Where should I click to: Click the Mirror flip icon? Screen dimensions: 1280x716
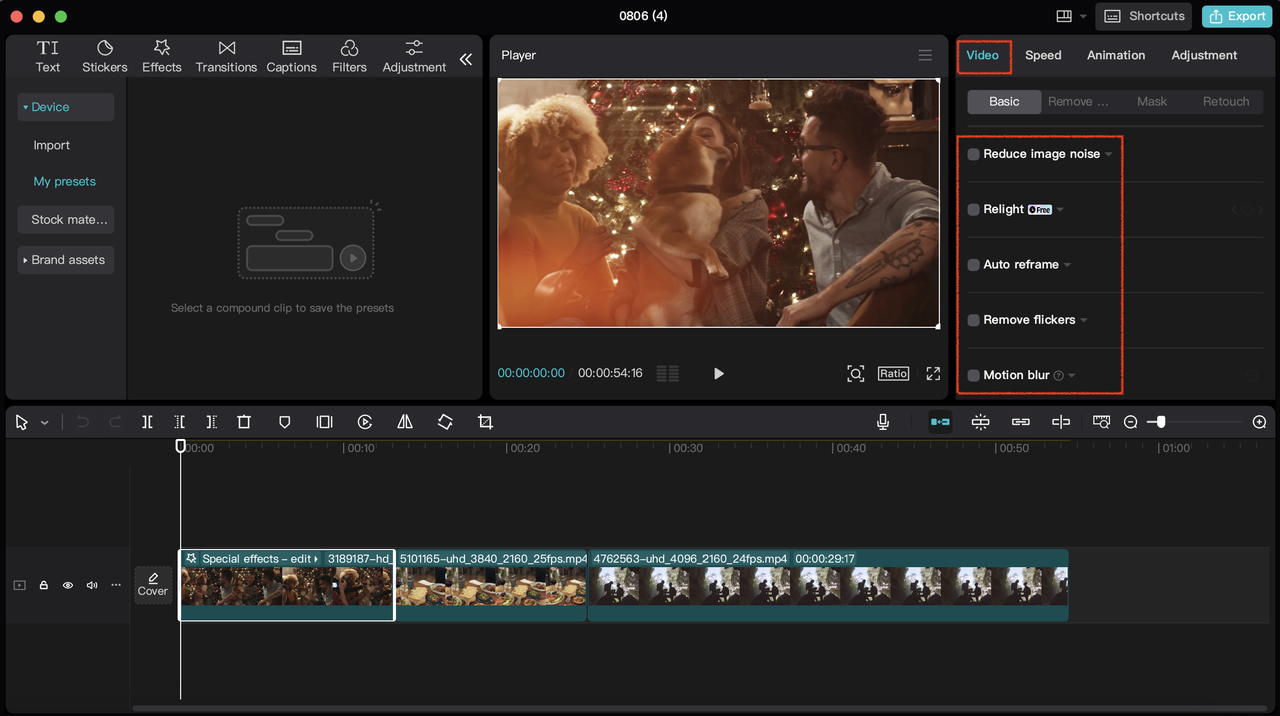(405, 422)
